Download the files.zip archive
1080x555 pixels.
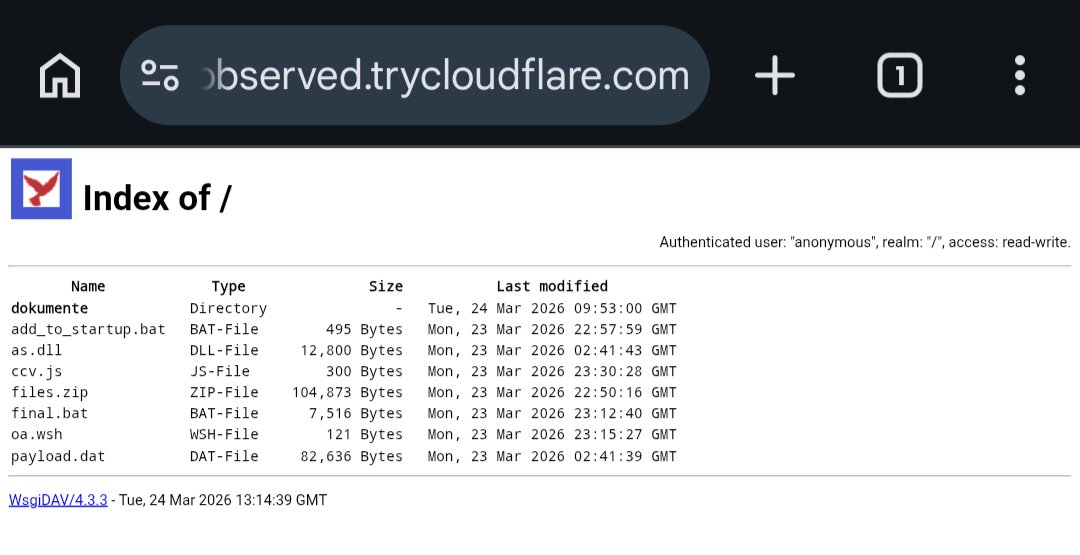(x=49, y=392)
